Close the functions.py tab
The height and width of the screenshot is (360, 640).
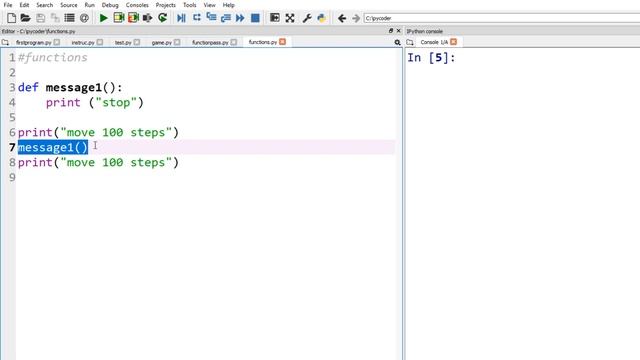[282, 42]
